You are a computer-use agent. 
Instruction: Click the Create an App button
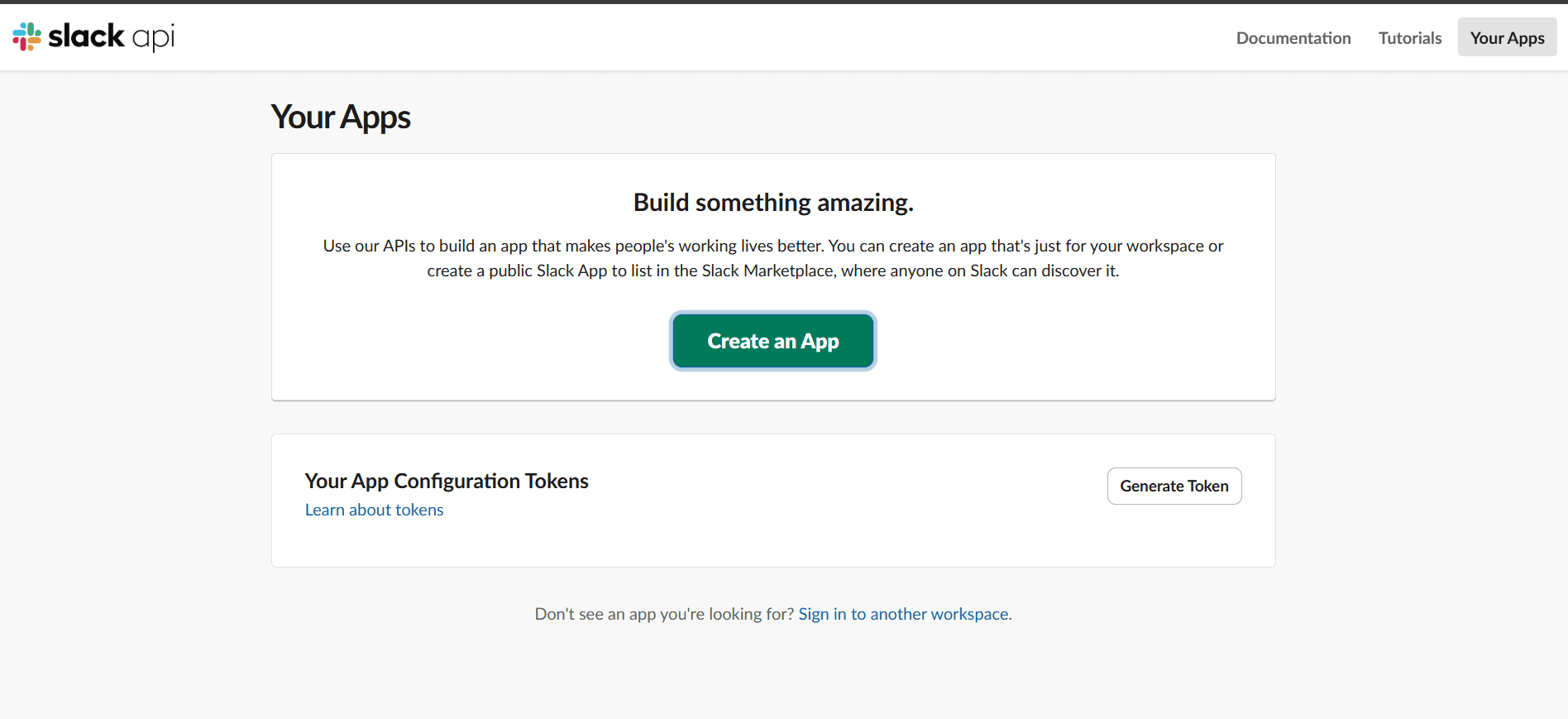tap(773, 341)
